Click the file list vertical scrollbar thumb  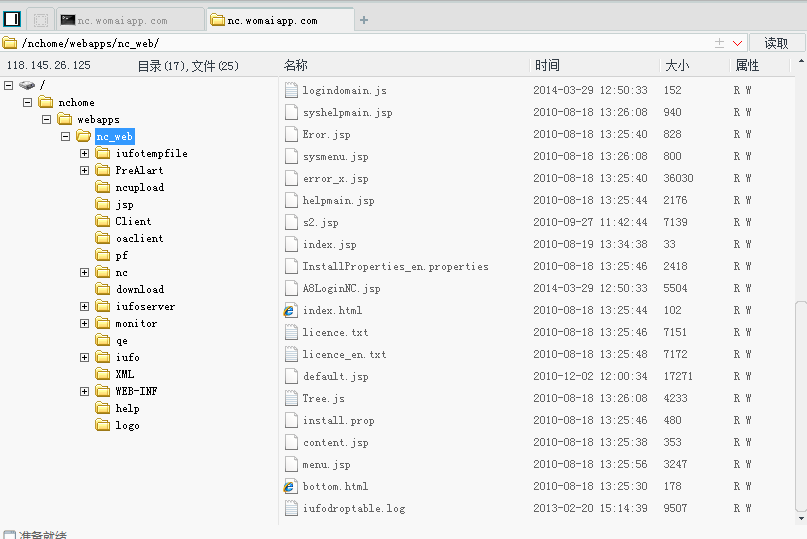[801, 406]
